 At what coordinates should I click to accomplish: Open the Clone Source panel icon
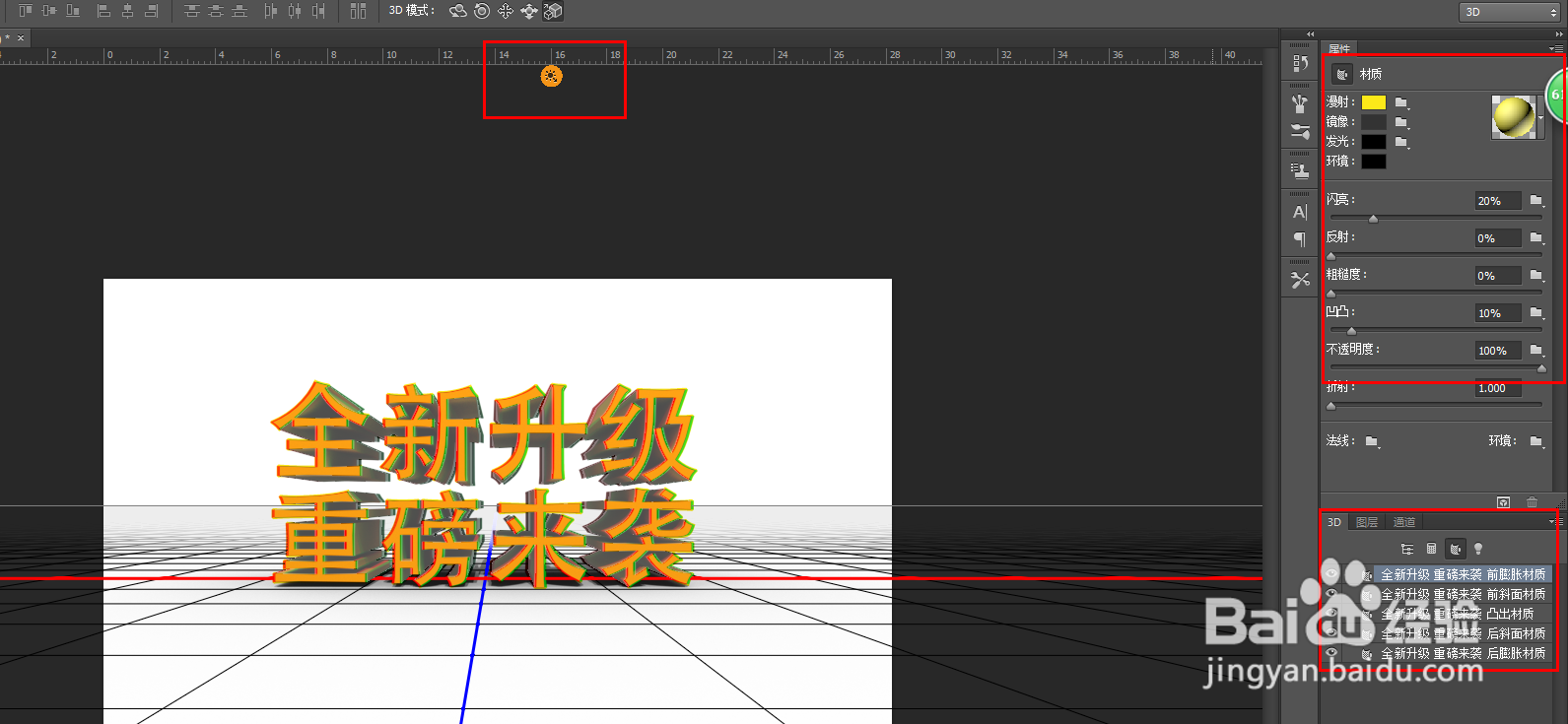(x=1300, y=170)
